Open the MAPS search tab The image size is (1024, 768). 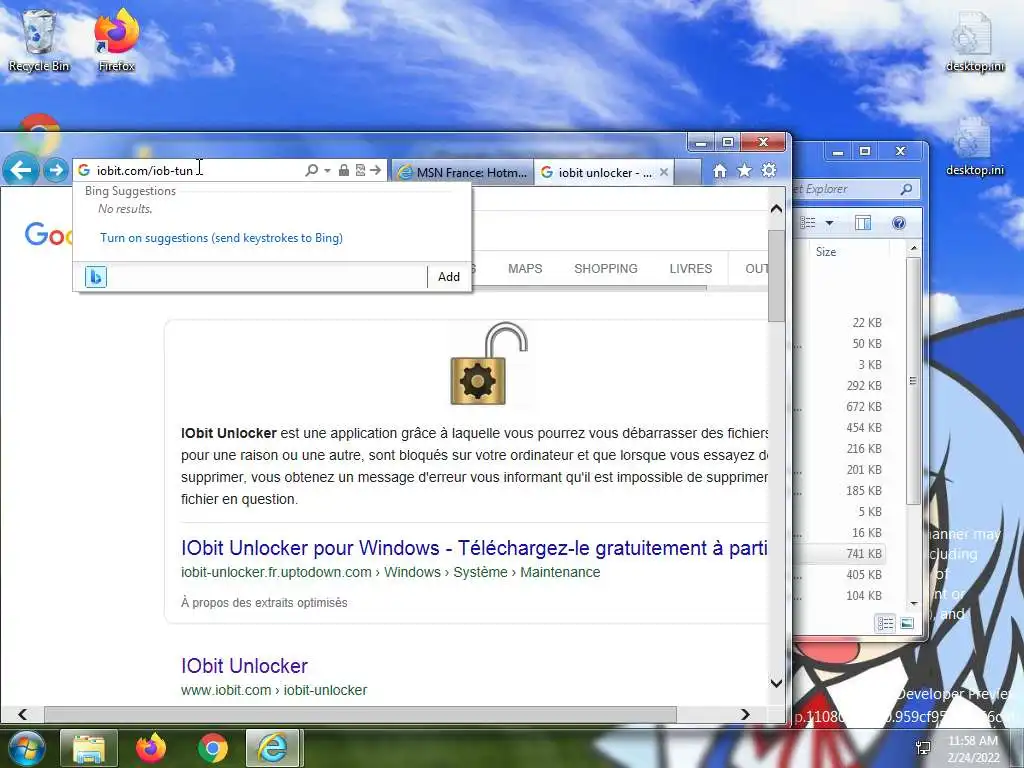[x=525, y=268]
